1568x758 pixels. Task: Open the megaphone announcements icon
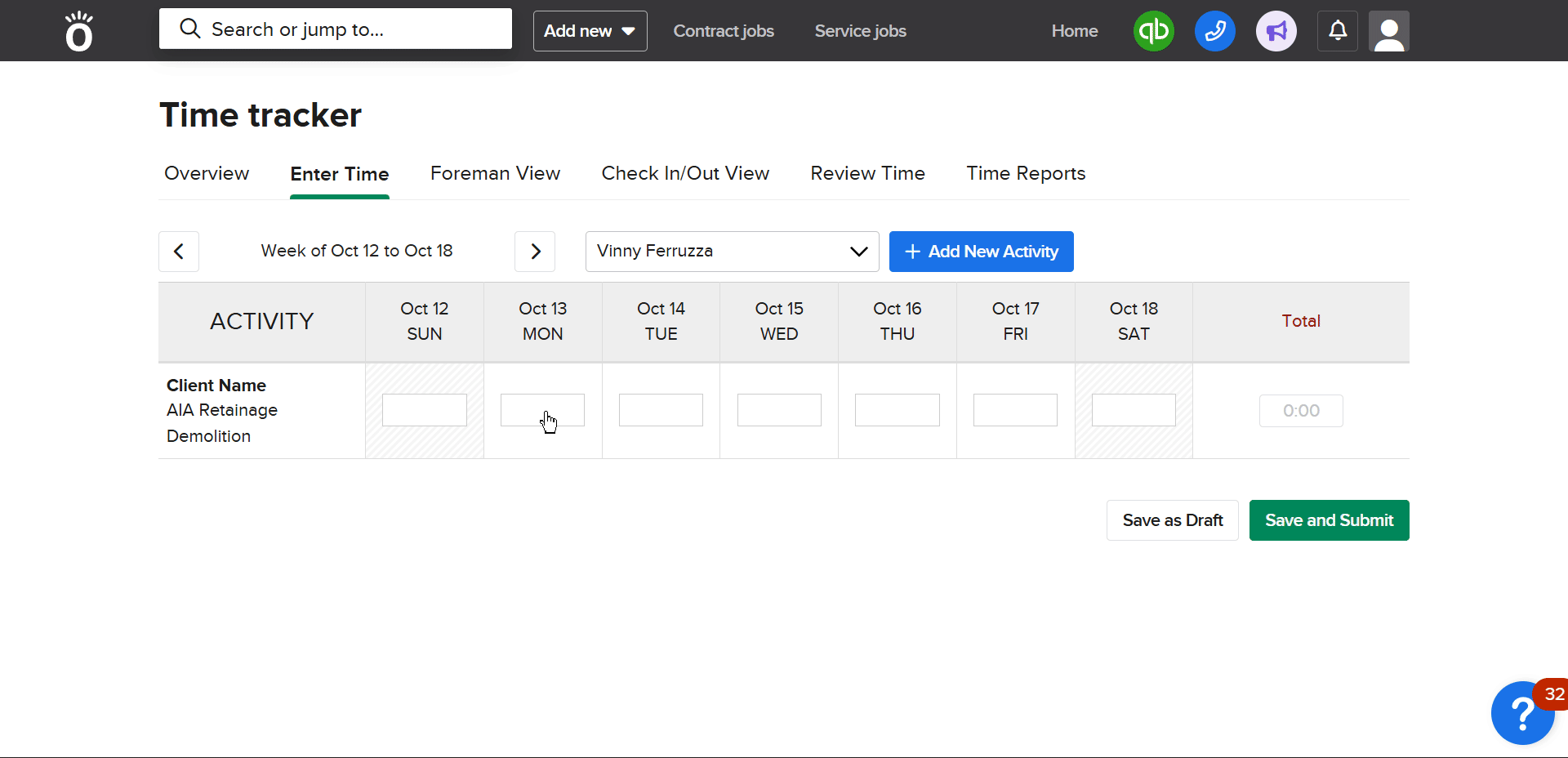1276,31
